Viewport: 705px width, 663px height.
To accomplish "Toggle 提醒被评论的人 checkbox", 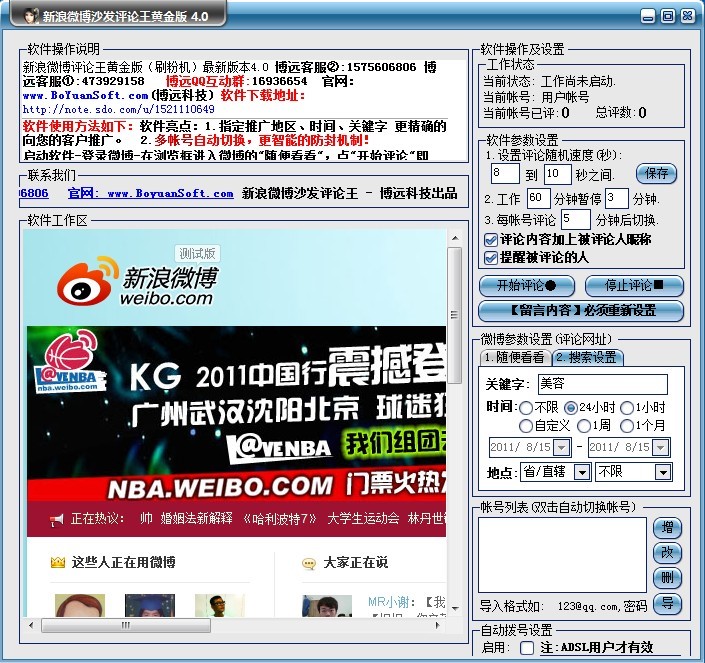I will (x=491, y=258).
